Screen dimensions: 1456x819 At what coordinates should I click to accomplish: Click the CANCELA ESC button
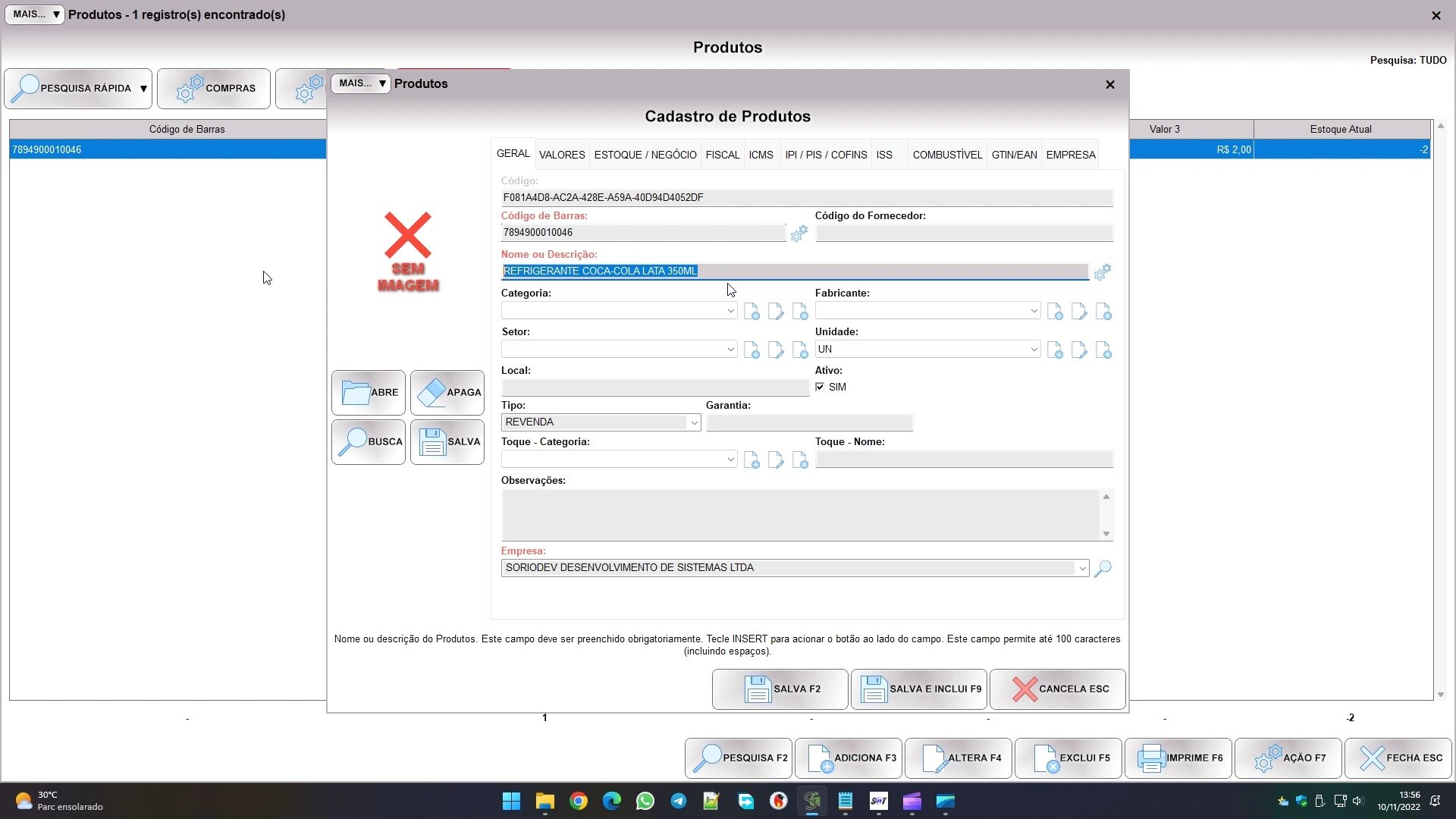1057,689
